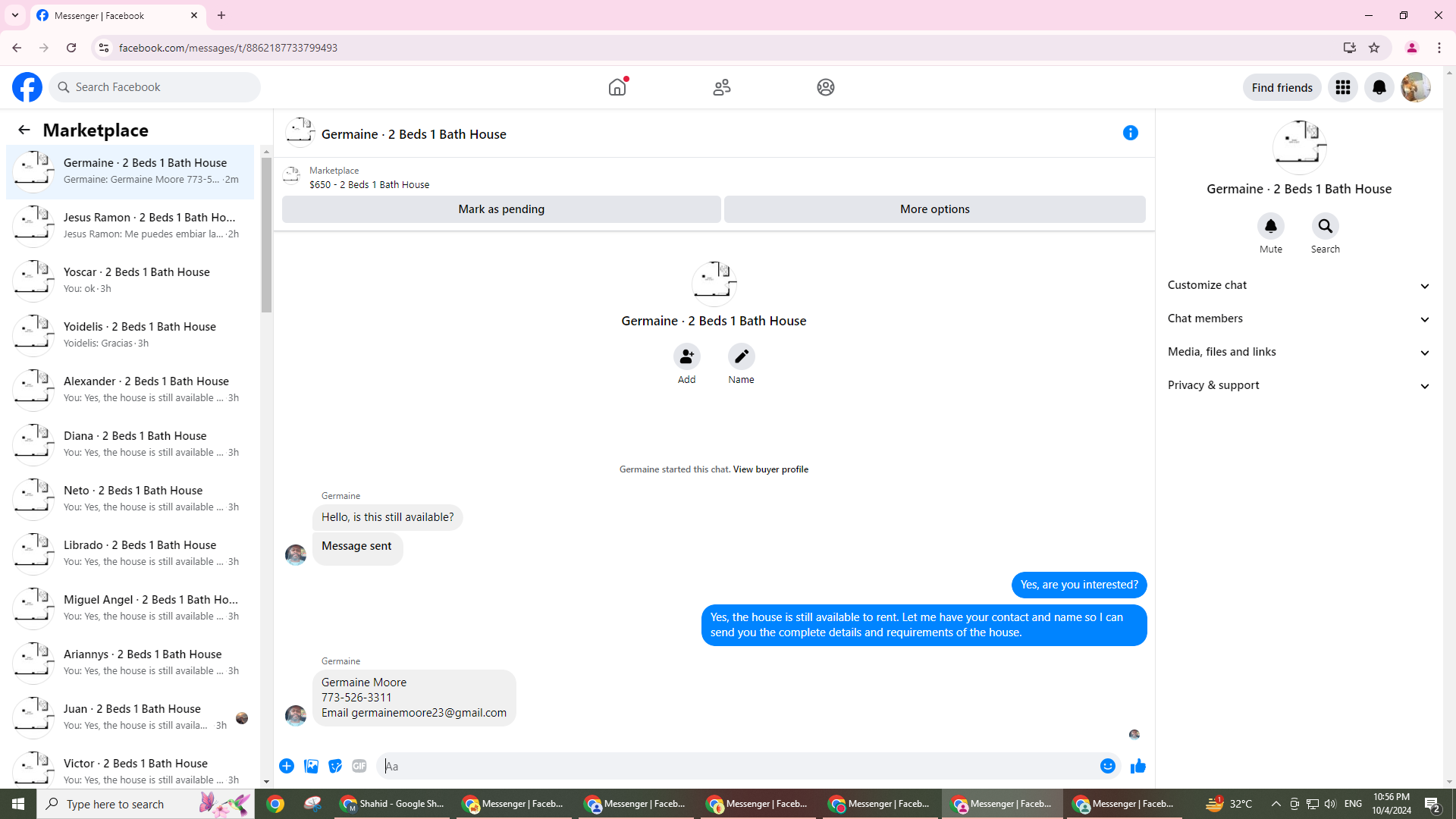This screenshot has height=819, width=1456.
Task: Expand the Chat members section
Action: coord(1299,318)
